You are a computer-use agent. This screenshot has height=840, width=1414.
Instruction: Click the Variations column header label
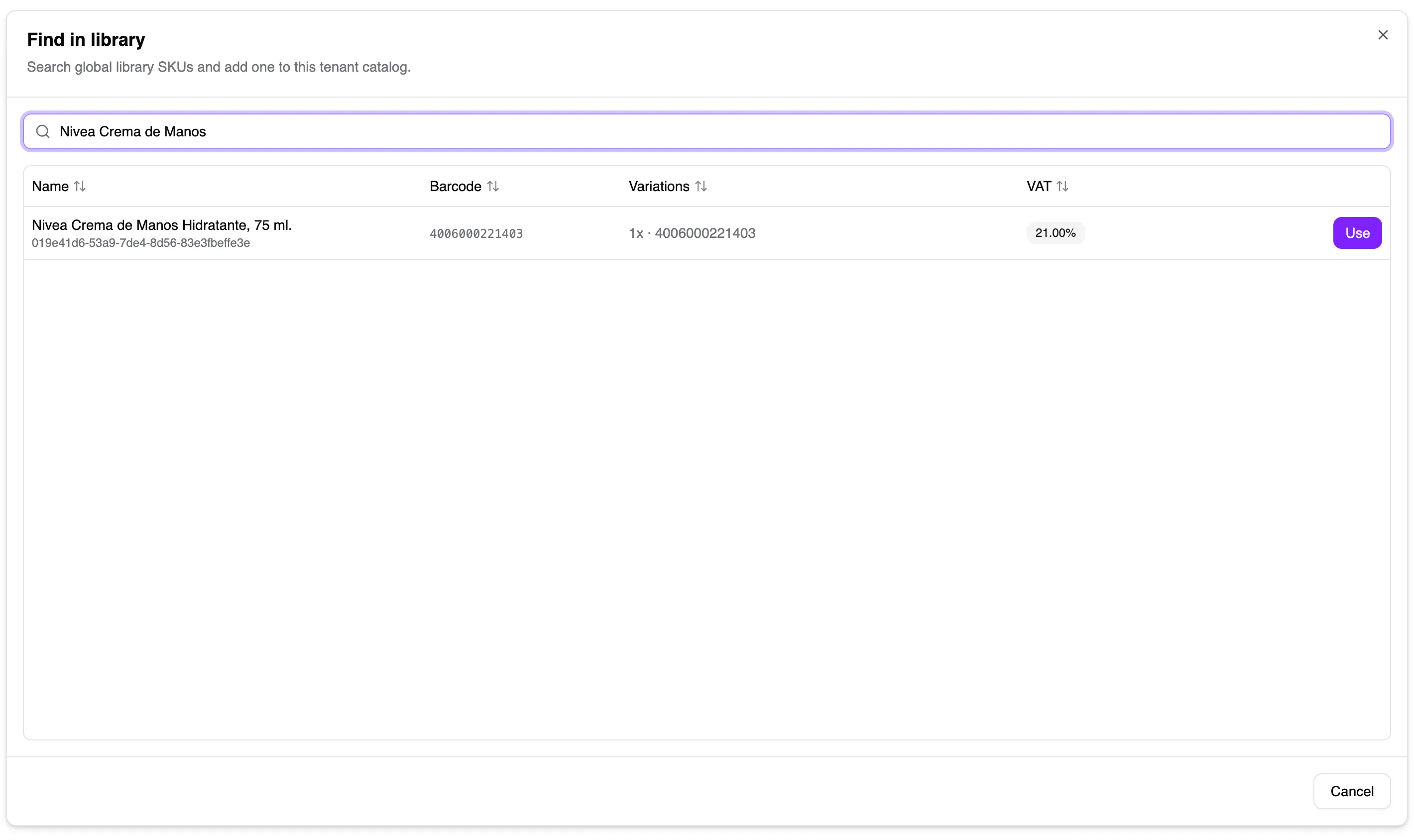pyautogui.click(x=659, y=186)
